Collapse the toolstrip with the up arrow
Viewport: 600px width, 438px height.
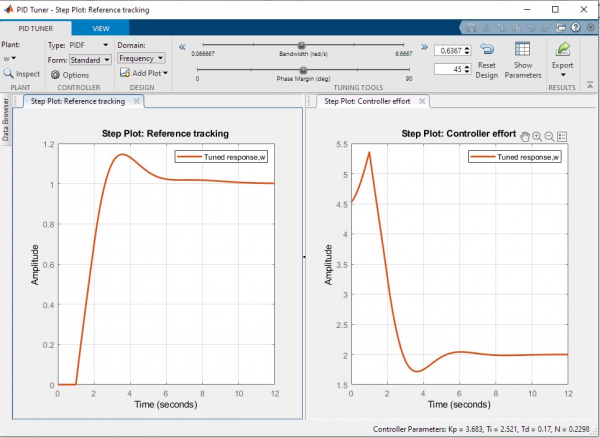(x=590, y=85)
